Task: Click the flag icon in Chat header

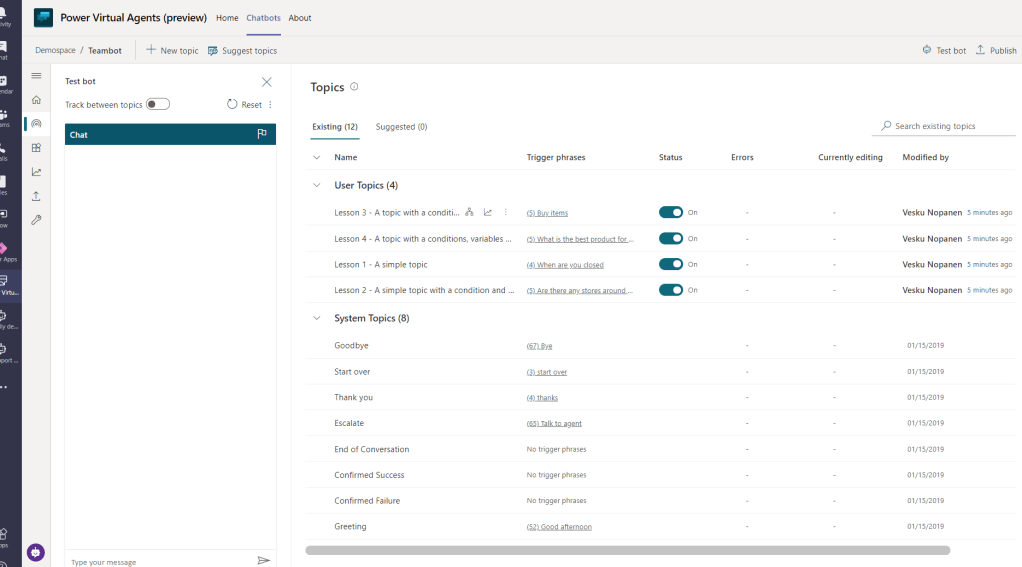Action: pyautogui.click(x=262, y=134)
